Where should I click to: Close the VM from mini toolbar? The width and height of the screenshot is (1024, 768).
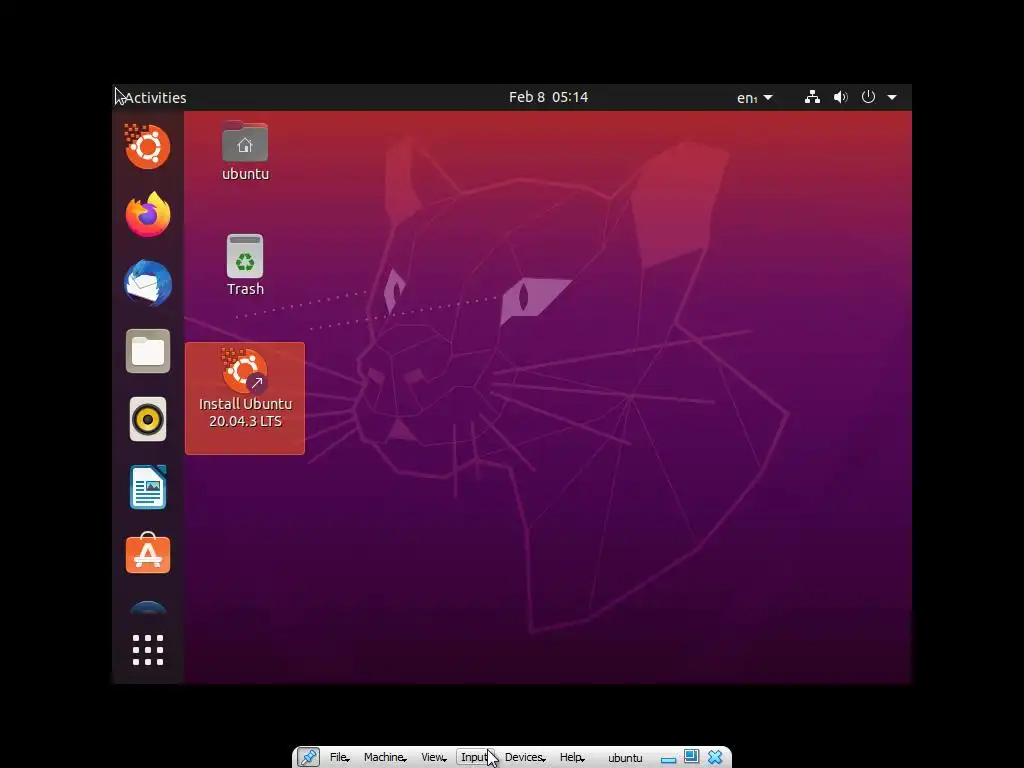tap(715, 757)
